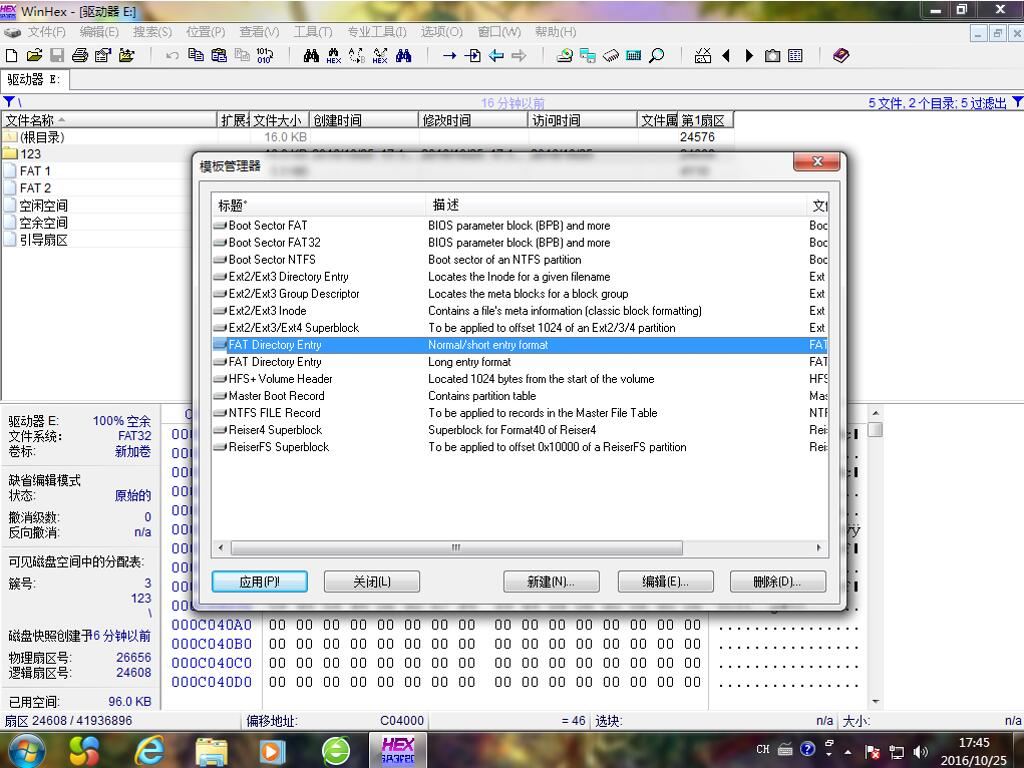This screenshot has width=1024, height=768.
Task: Click the template list scroll right arrow
Action: pyautogui.click(x=818, y=547)
